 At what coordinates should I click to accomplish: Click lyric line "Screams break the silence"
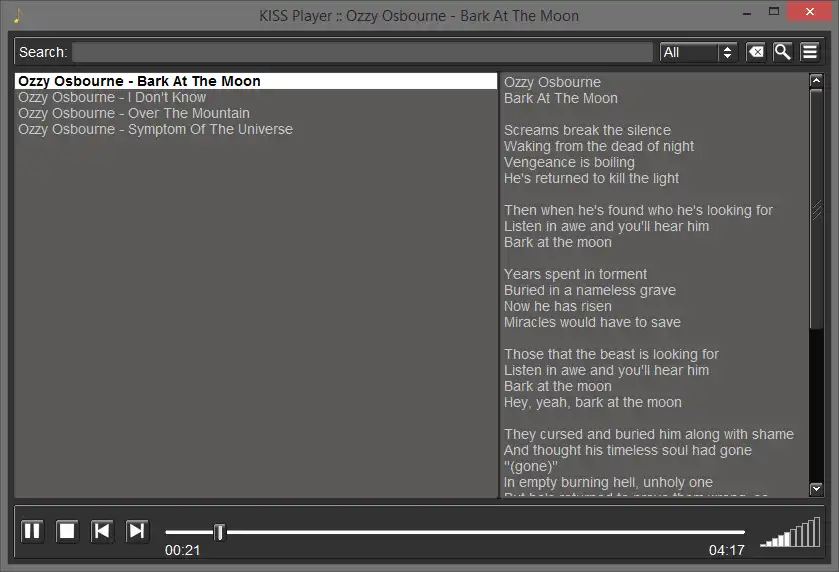[587, 131]
